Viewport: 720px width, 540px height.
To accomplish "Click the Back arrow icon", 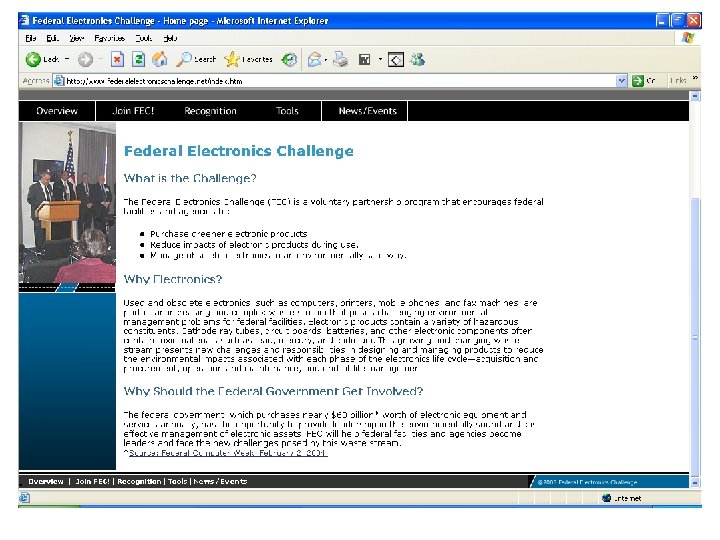I will tap(33, 59).
